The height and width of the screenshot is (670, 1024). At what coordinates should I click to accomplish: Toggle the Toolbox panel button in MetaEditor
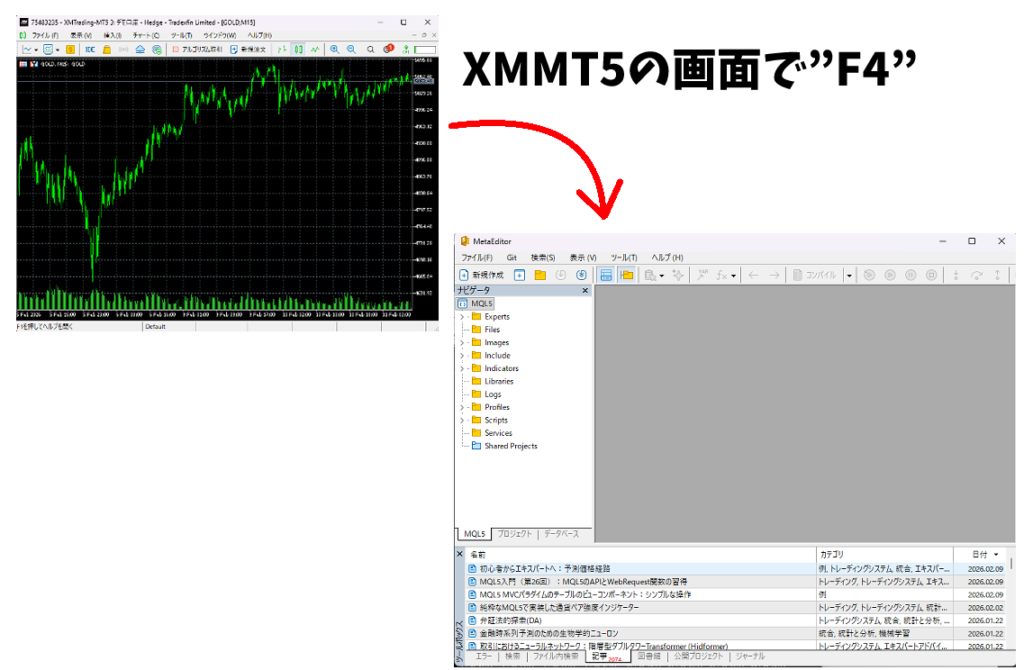click(x=627, y=275)
